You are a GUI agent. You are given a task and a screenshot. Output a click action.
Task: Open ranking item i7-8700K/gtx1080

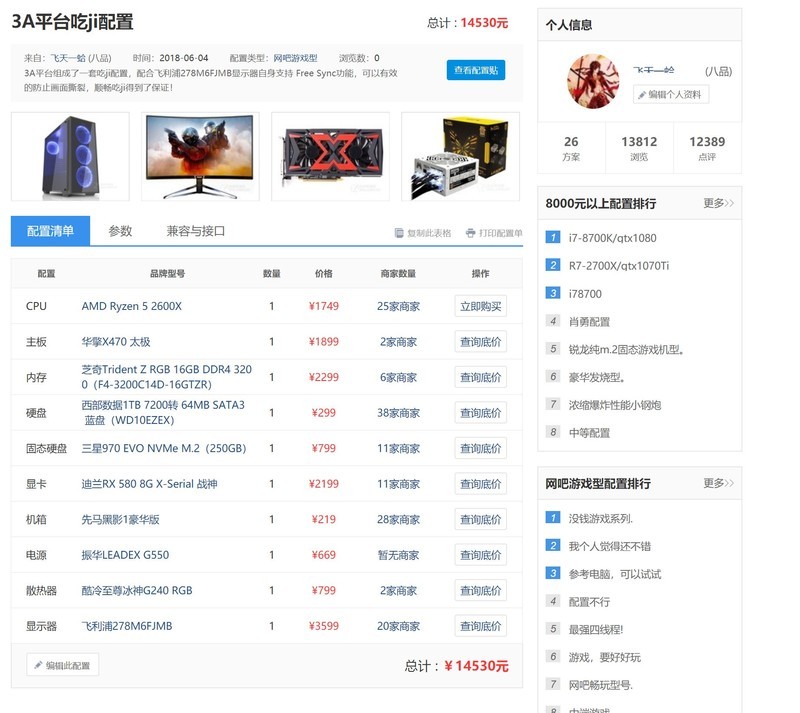pyautogui.click(x=612, y=238)
